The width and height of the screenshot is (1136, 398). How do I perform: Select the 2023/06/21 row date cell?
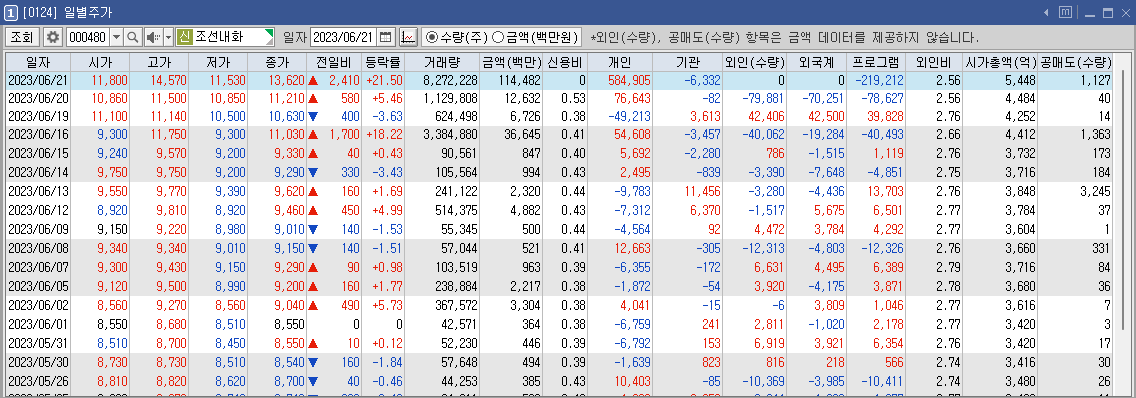click(37, 80)
